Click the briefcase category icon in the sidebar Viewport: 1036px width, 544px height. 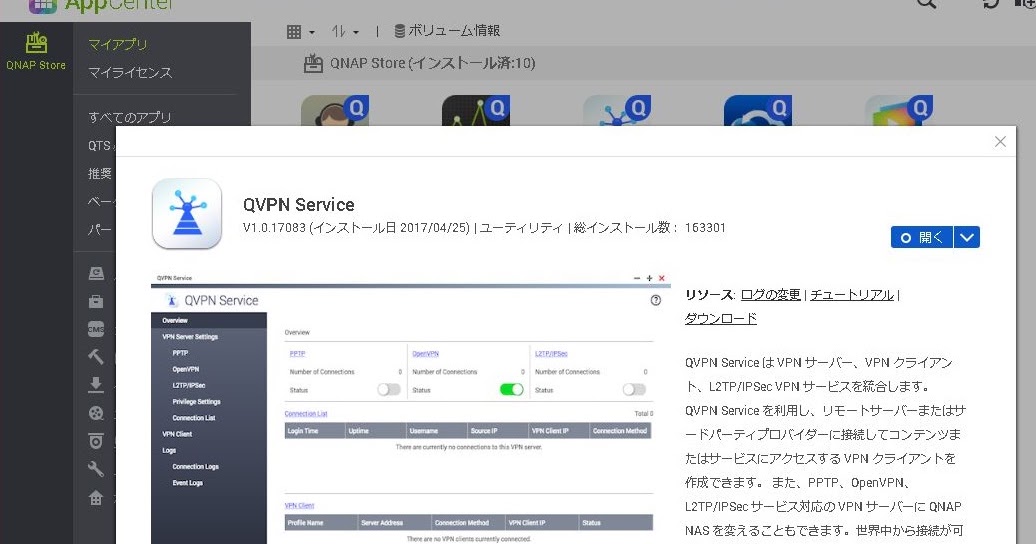click(x=96, y=301)
